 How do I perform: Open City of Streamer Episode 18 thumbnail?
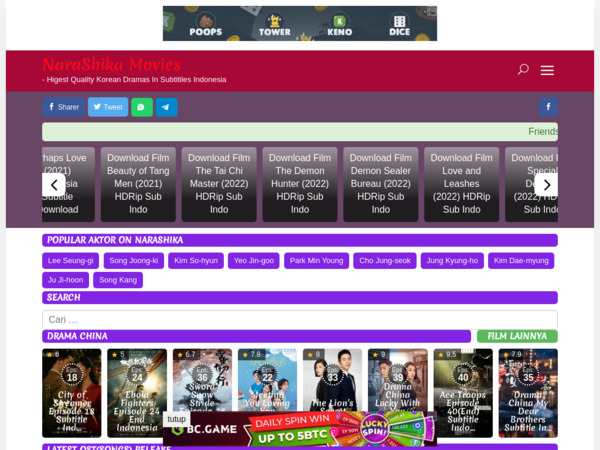(72, 393)
